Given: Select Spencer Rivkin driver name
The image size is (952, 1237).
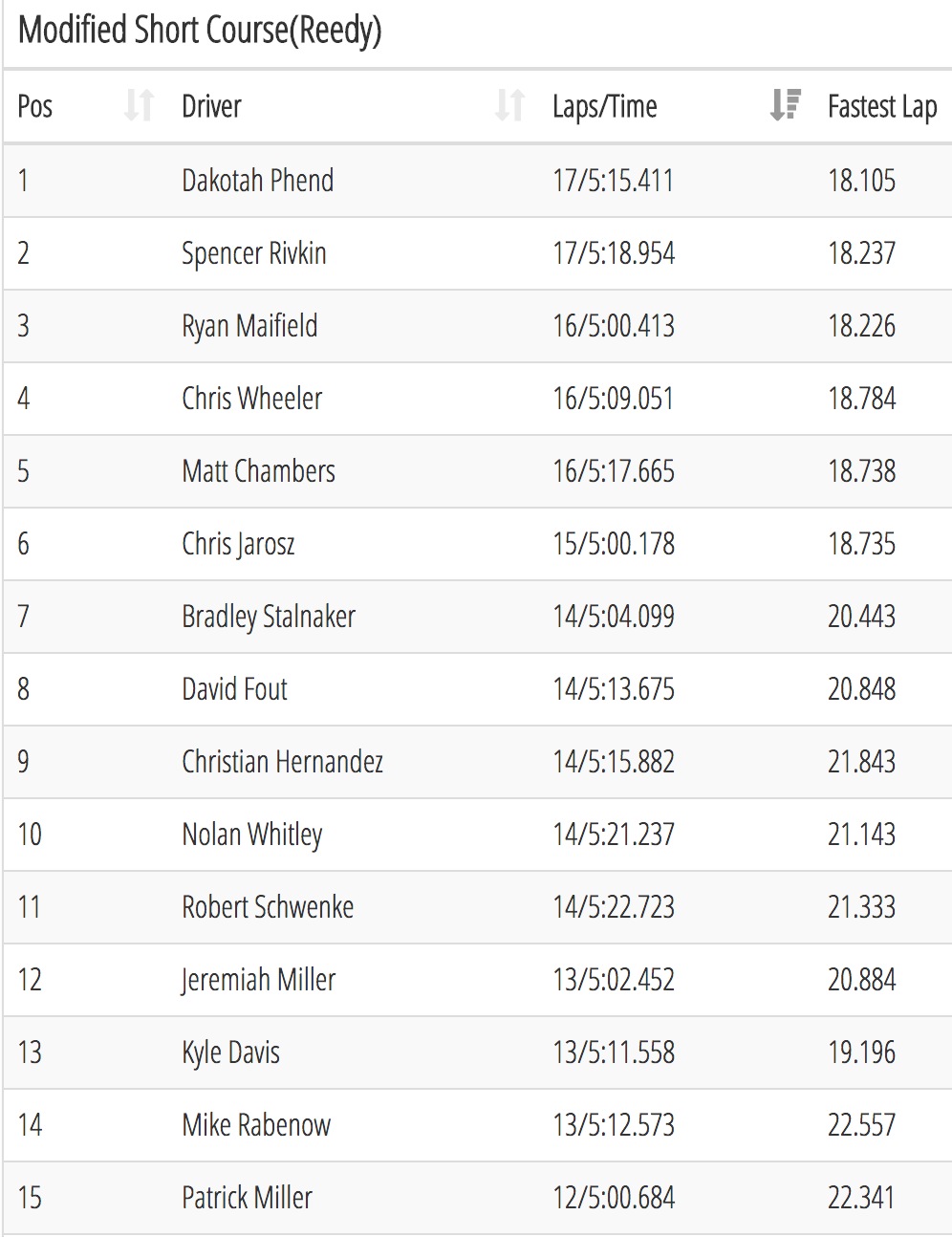Looking at the screenshot, I should [254, 253].
